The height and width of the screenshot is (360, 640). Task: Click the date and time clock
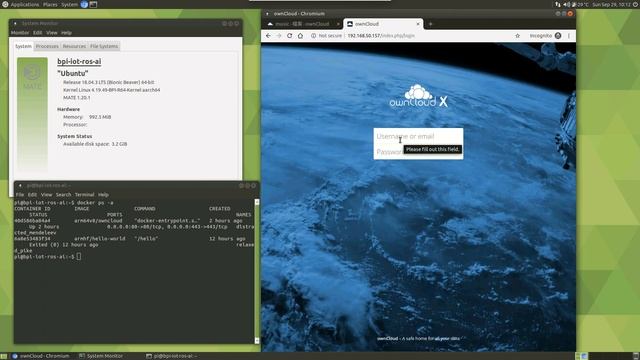point(611,4)
